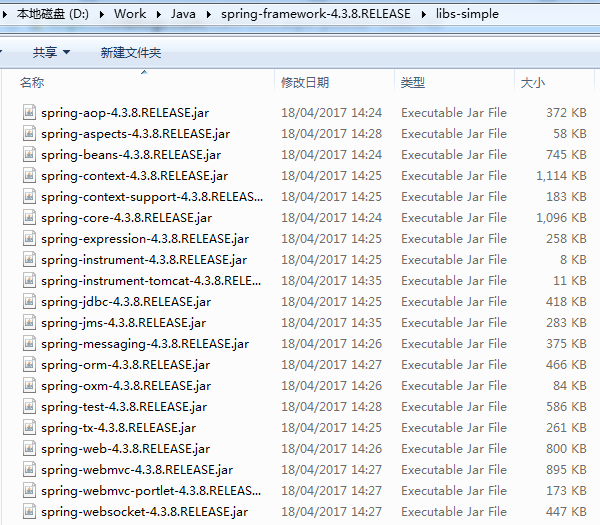This screenshot has width=600, height=525.
Task: Select spring-tx-4.3.8.RELEASE.jar file name
Action: [119, 428]
